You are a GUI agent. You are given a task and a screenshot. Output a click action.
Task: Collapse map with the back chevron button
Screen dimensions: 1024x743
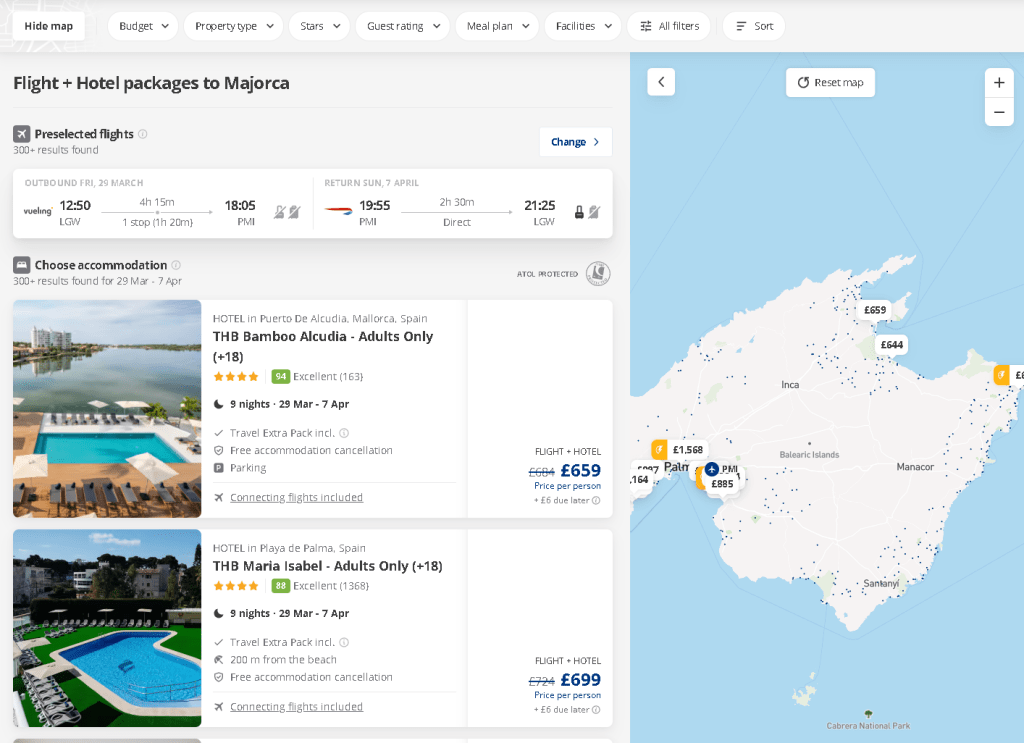click(x=661, y=82)
